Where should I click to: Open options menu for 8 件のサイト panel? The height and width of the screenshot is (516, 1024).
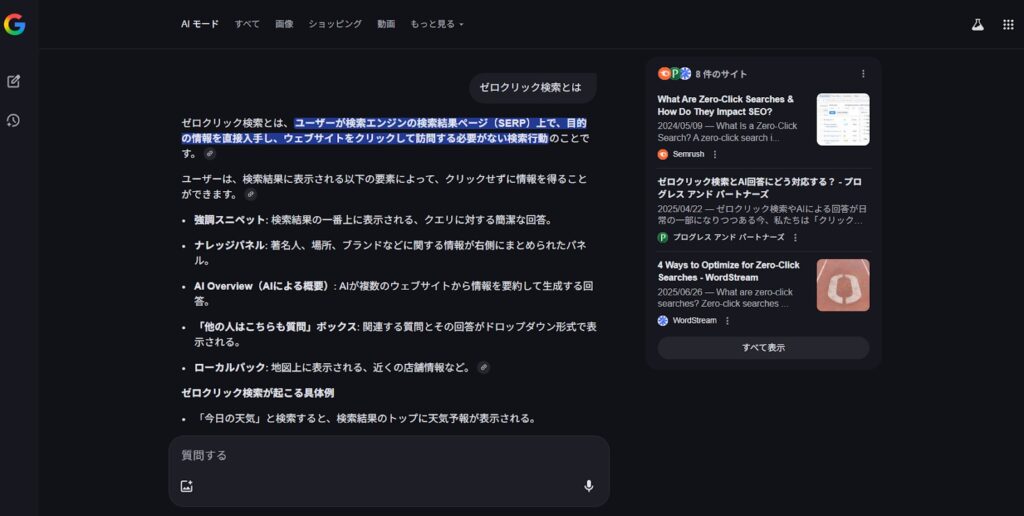pyautogui.click(x=863, y=74)
